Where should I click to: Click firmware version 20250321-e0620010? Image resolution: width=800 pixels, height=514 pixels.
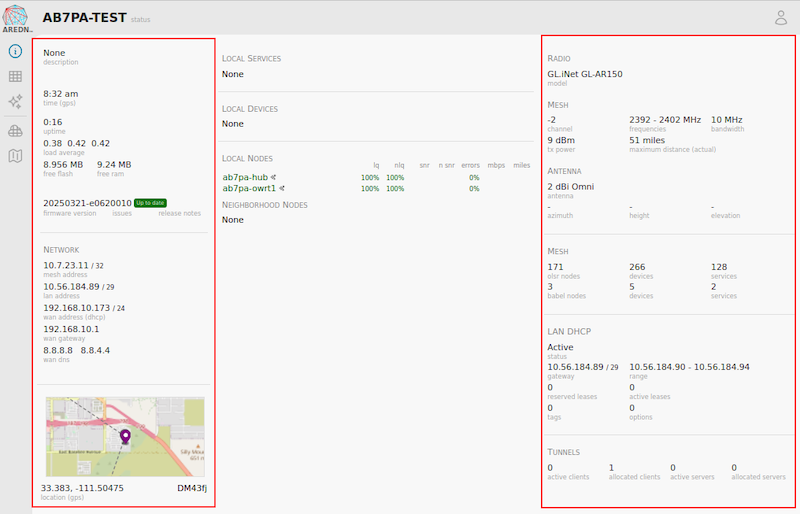[87, 203]
